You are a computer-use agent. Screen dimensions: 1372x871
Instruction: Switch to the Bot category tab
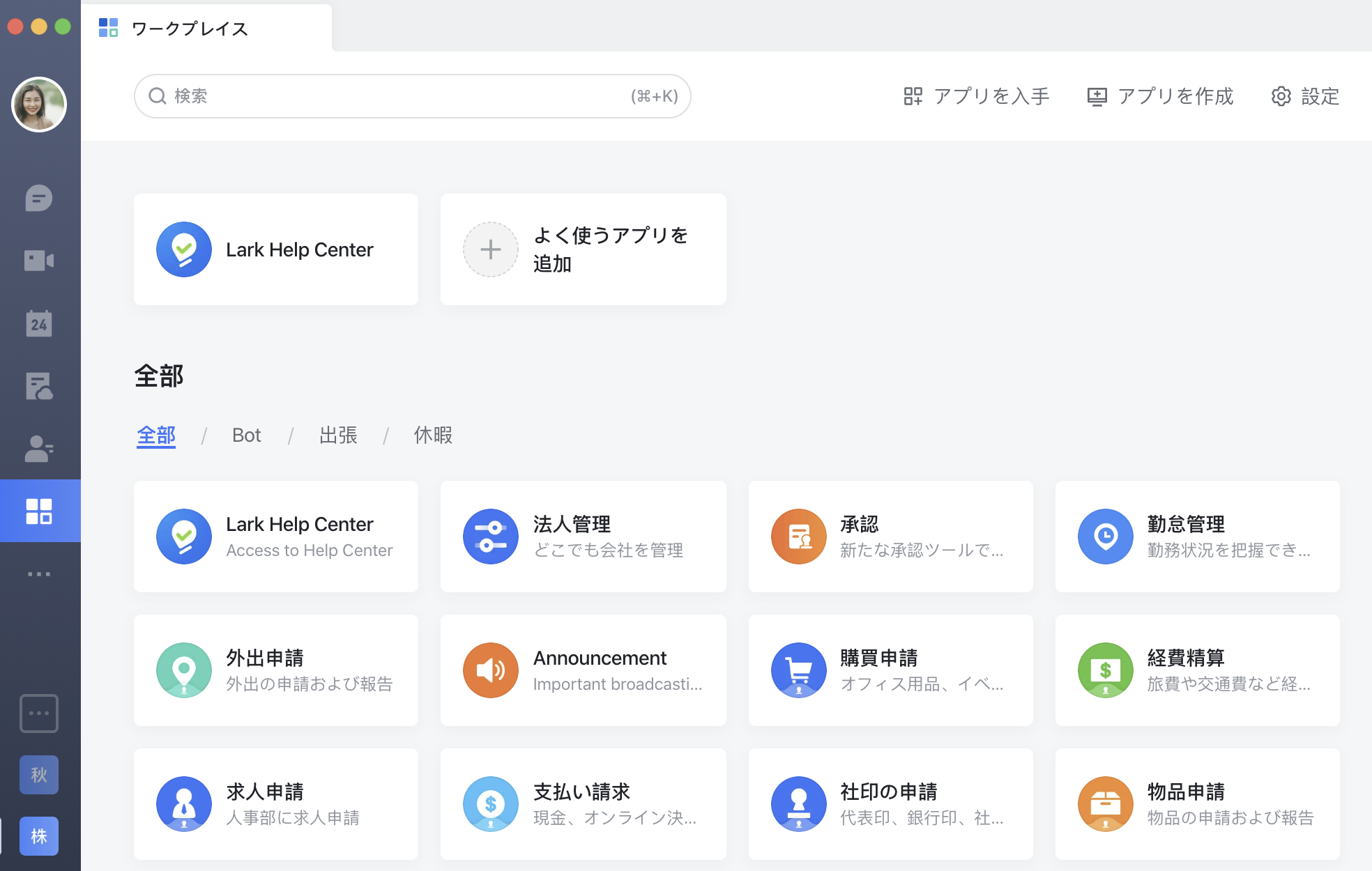(246, 435)
